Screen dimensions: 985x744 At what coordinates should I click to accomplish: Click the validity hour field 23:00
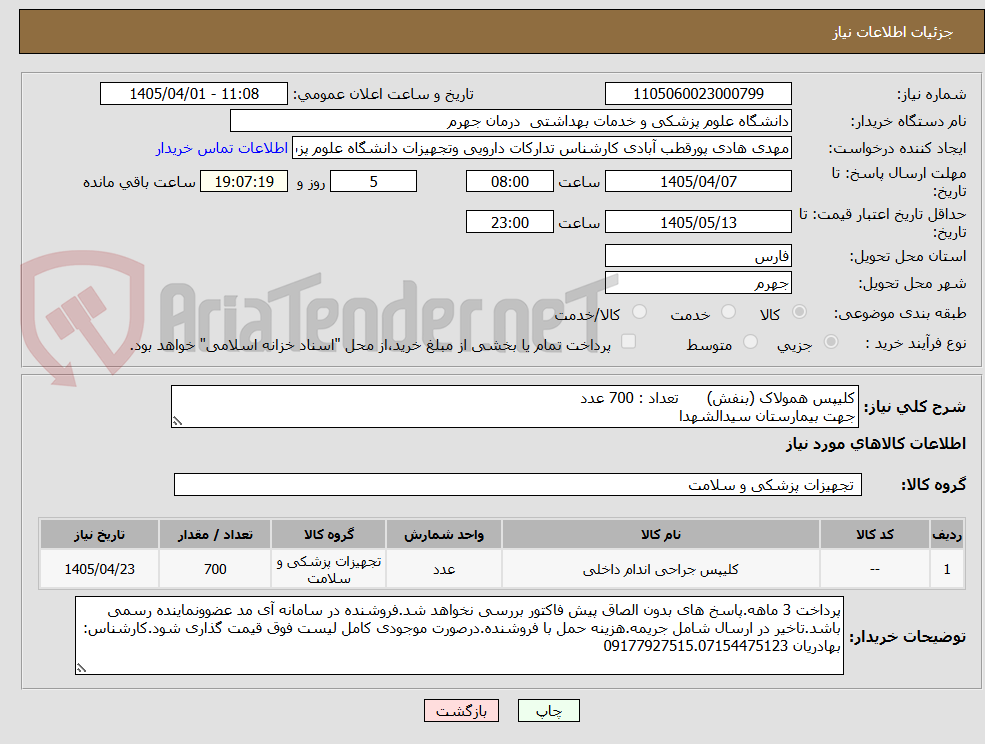[x=509, y=222]
